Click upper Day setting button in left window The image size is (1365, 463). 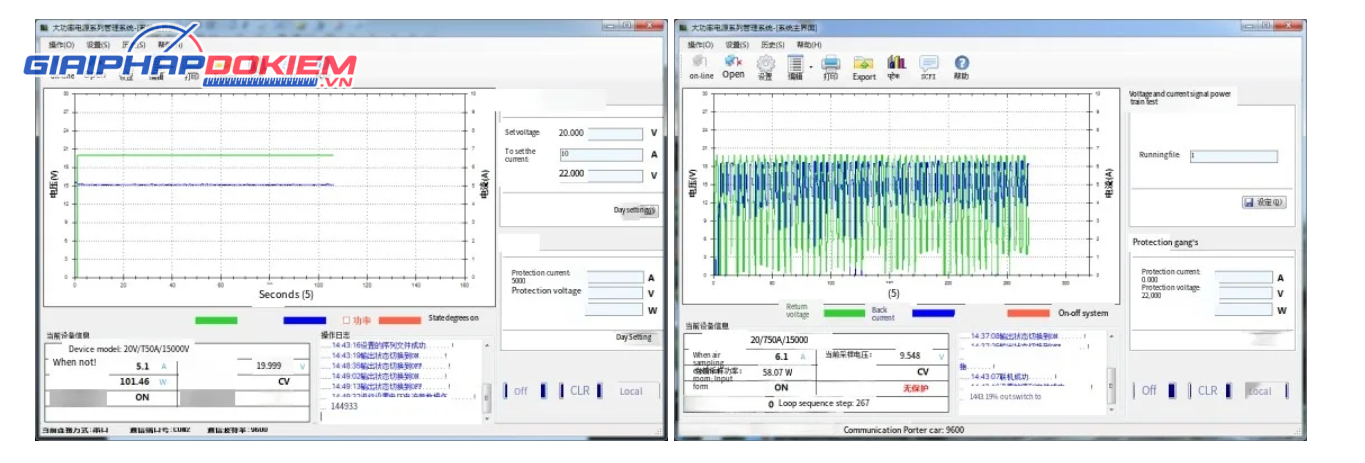(x=637, y=211)
